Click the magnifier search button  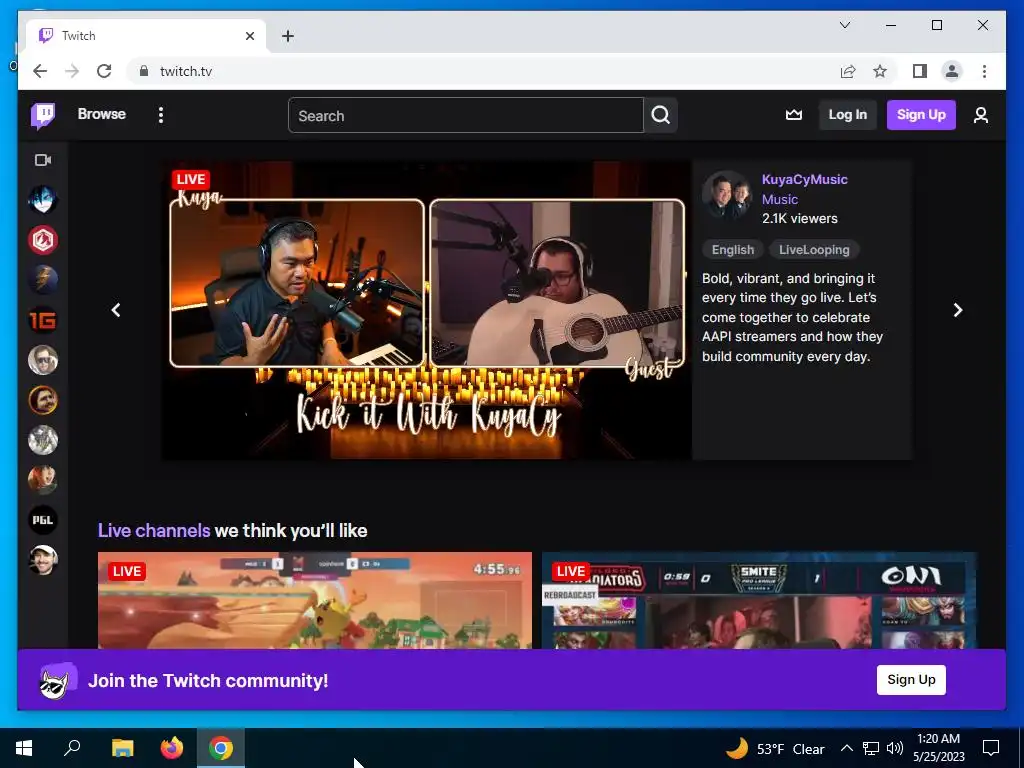point(660,116)
